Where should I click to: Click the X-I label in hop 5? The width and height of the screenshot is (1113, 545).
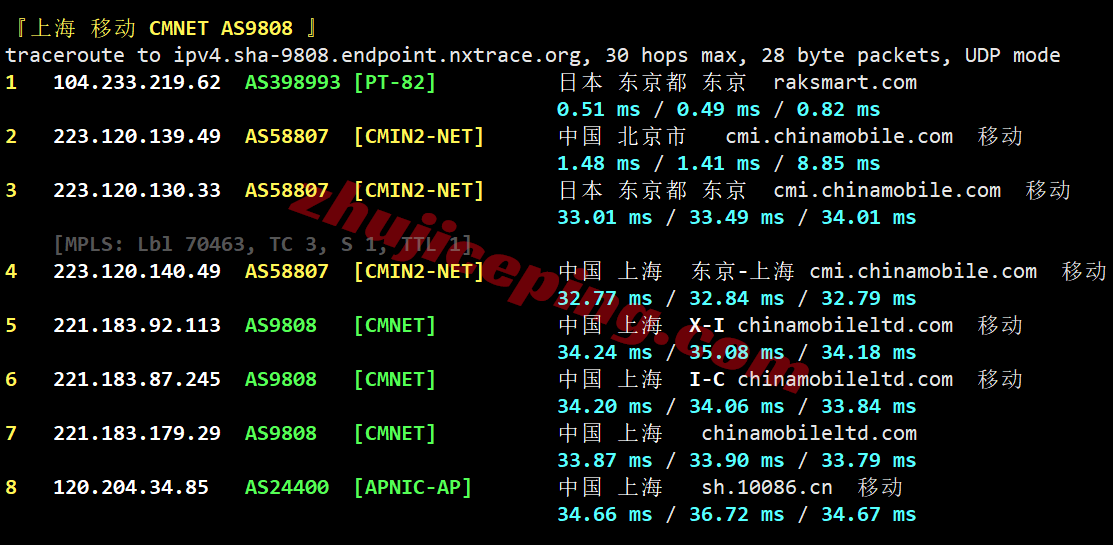coord(707,325)
